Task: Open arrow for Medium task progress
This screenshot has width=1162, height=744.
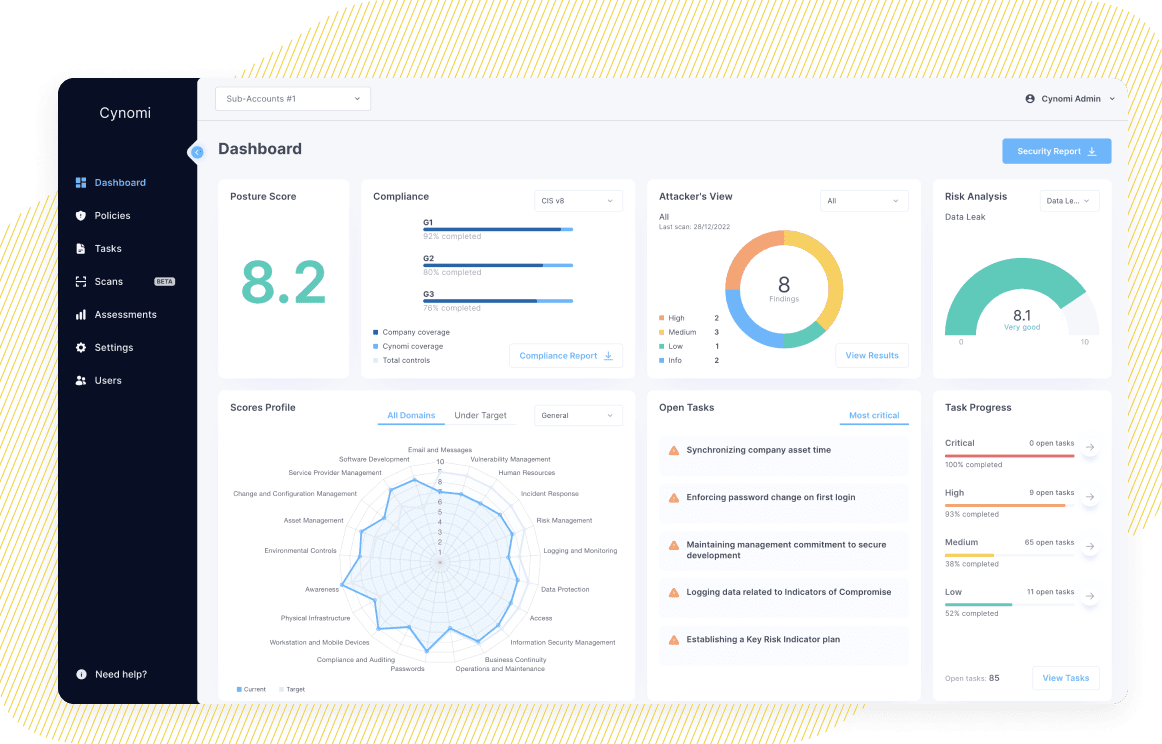Action: (x=1090, y=547)
